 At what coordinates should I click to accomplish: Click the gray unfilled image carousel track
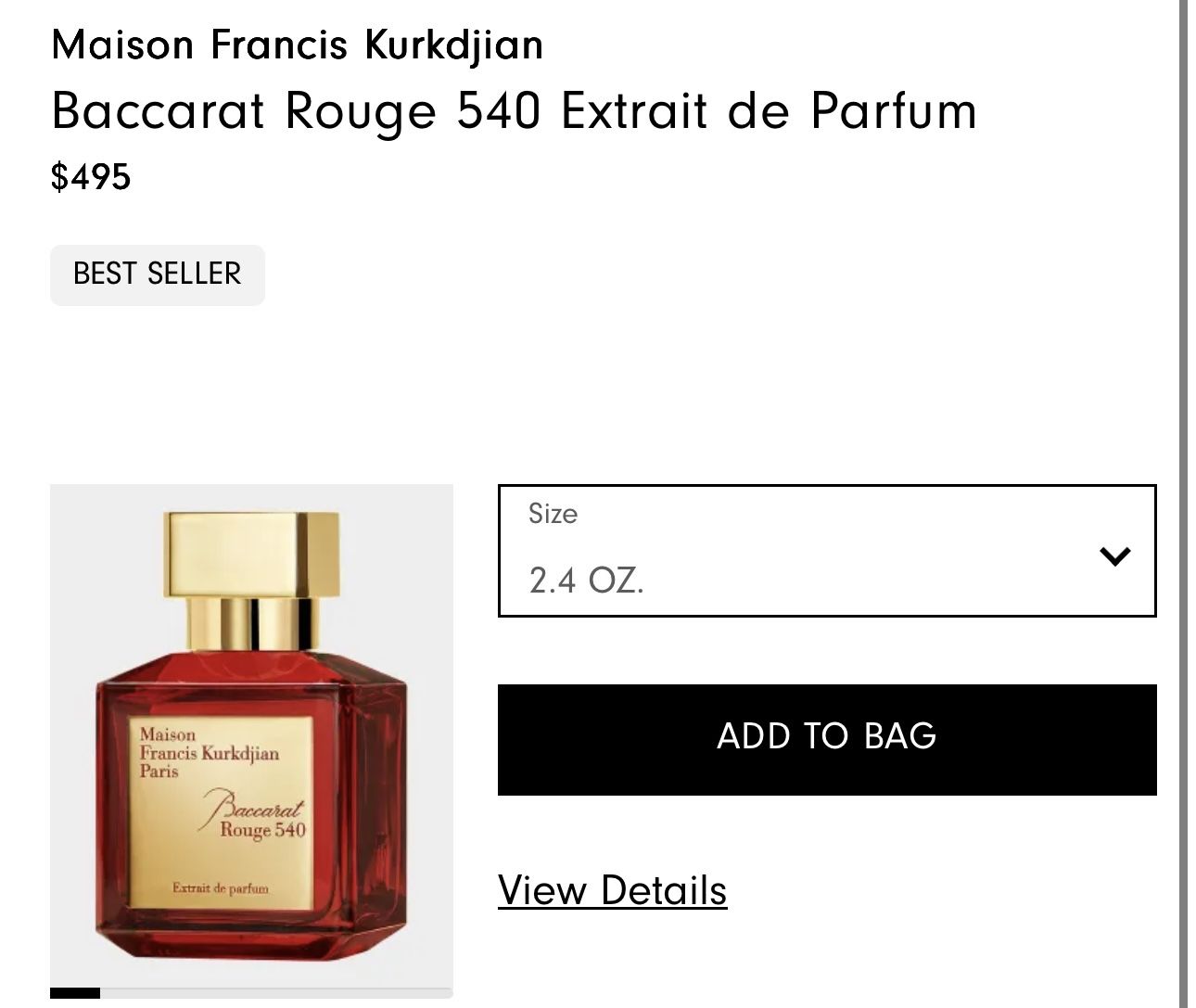(x=276, y=993)
